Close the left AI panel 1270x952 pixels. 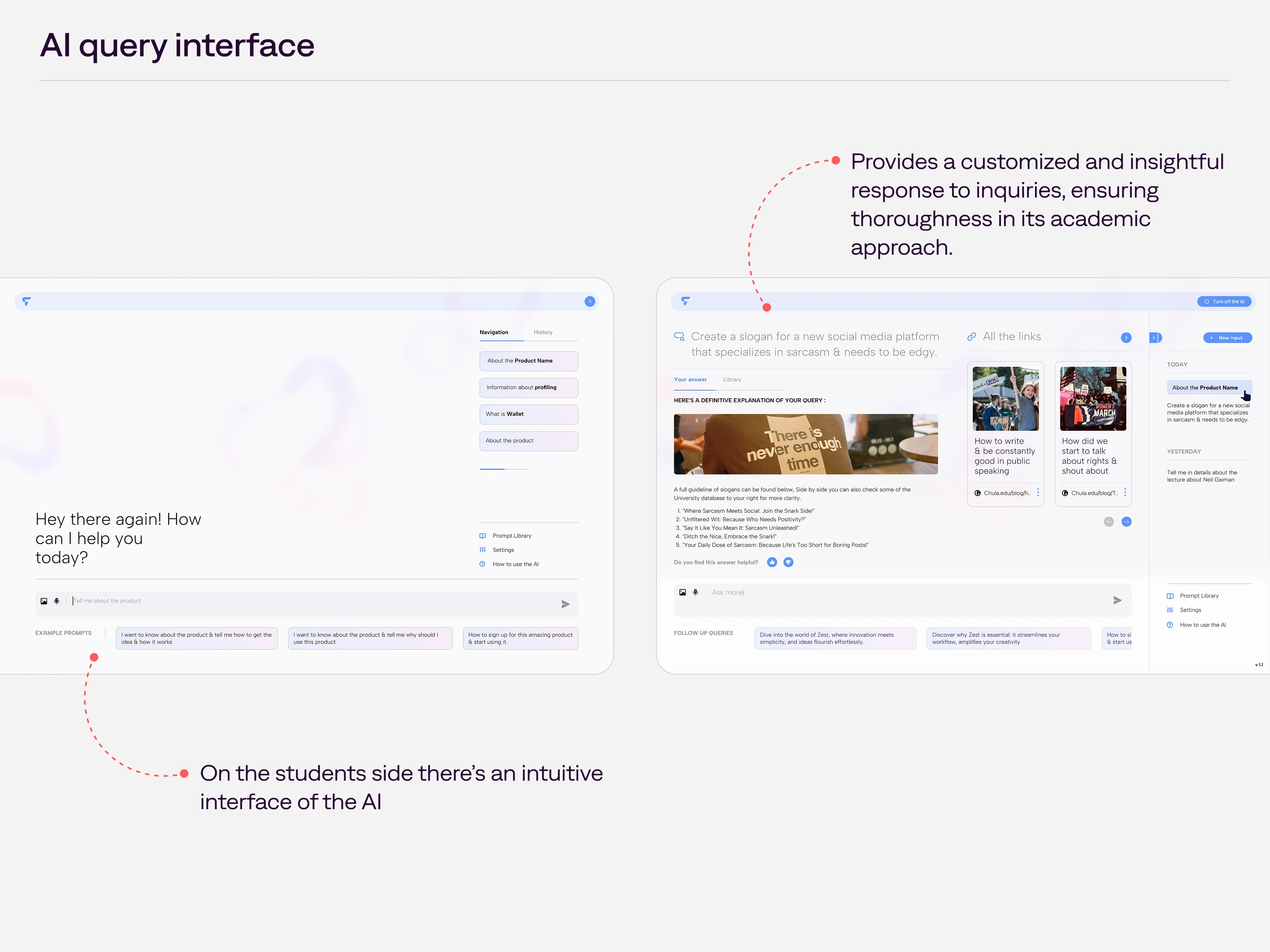tap(590, 301)
